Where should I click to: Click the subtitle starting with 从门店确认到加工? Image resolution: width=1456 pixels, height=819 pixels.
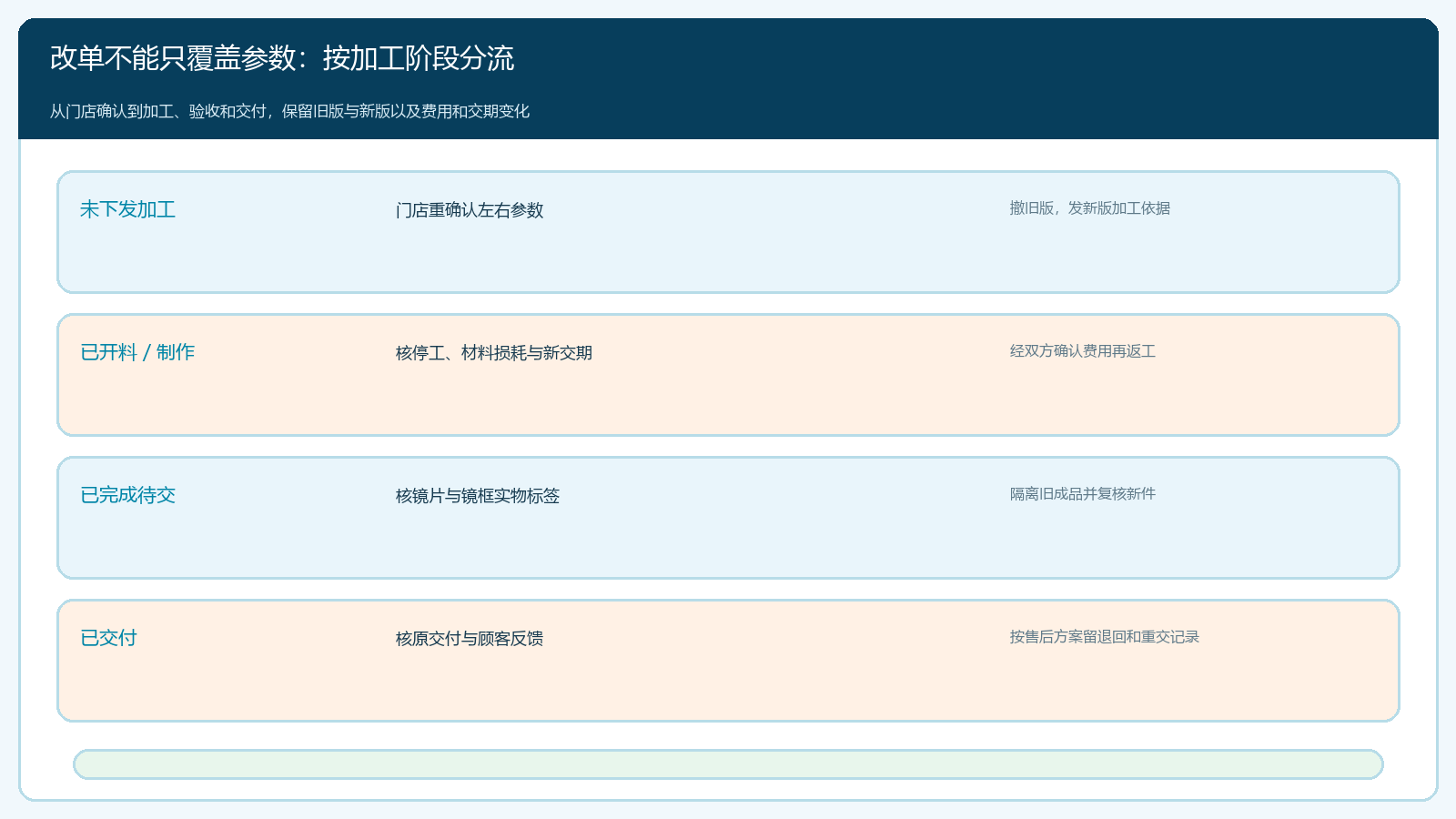(289, 111)
